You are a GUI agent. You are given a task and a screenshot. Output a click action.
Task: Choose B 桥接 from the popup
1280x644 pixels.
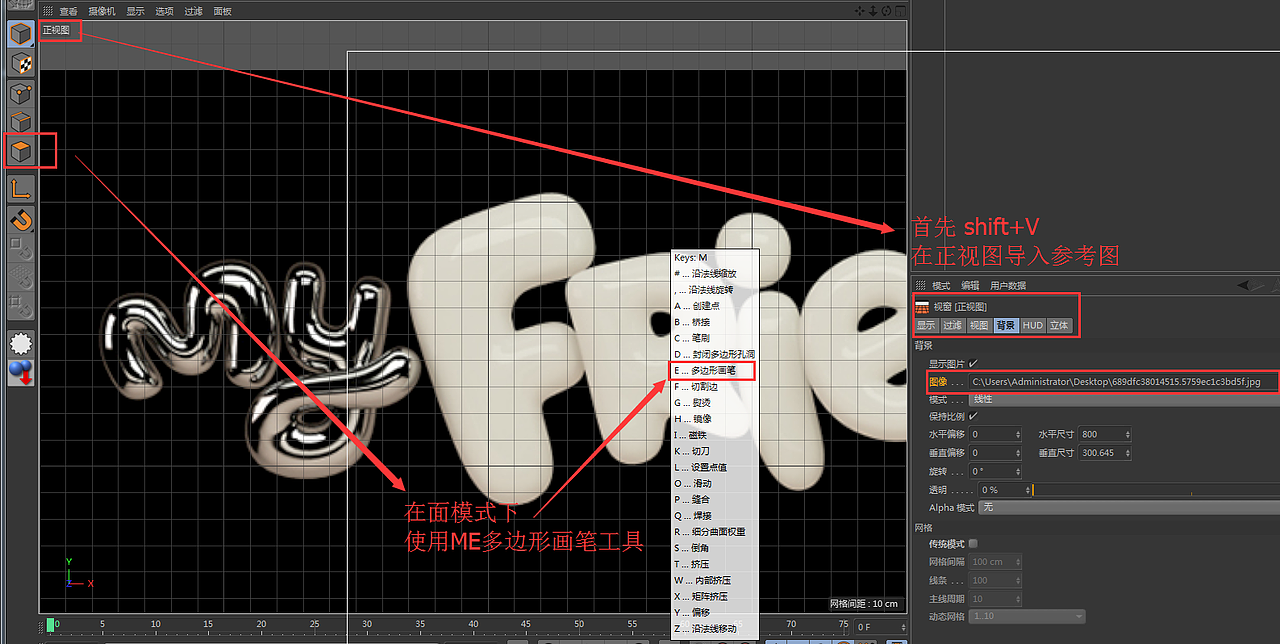(714, 322)
